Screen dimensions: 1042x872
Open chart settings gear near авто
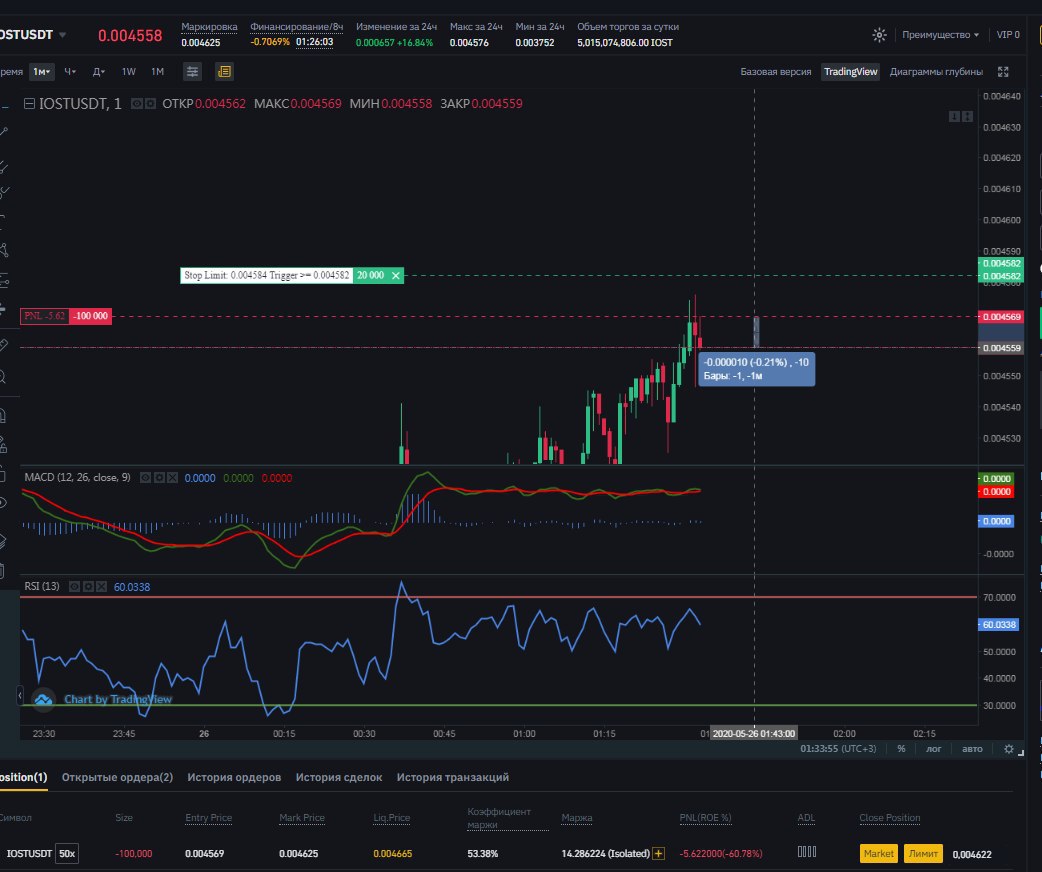point(1009,749)
